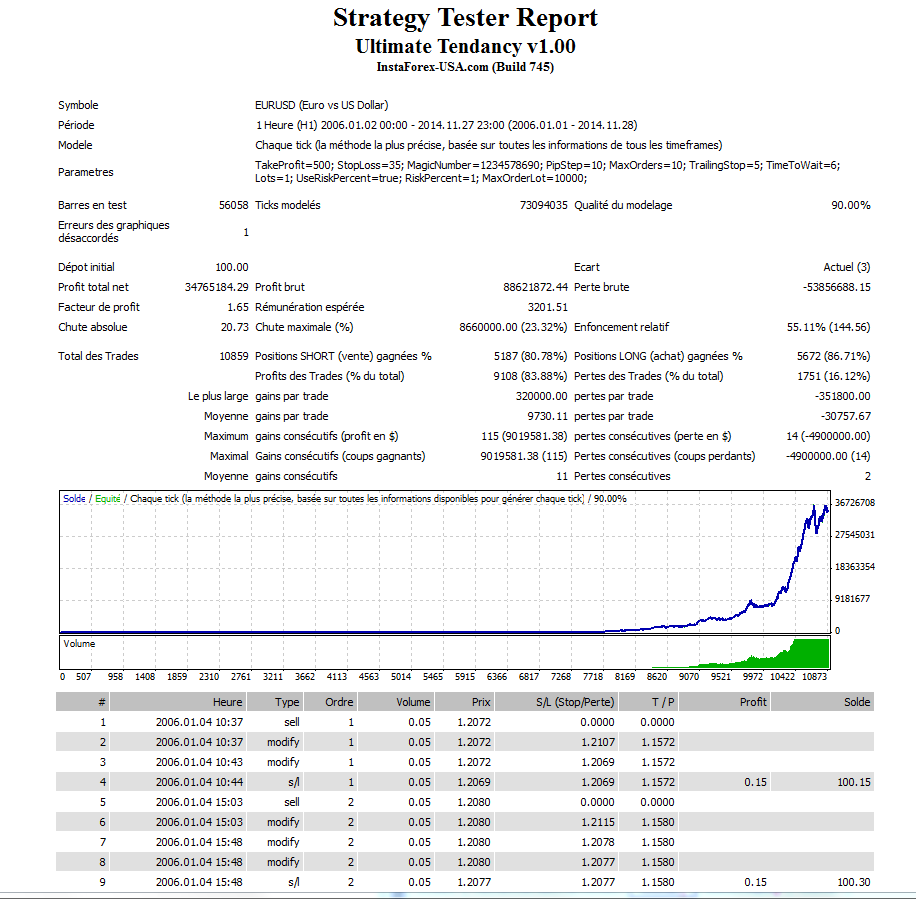This screenshot has height=899, width=916.
Task: Select consecutive losses value 14 (-4900000.00)
Action: tap(828, 436)
